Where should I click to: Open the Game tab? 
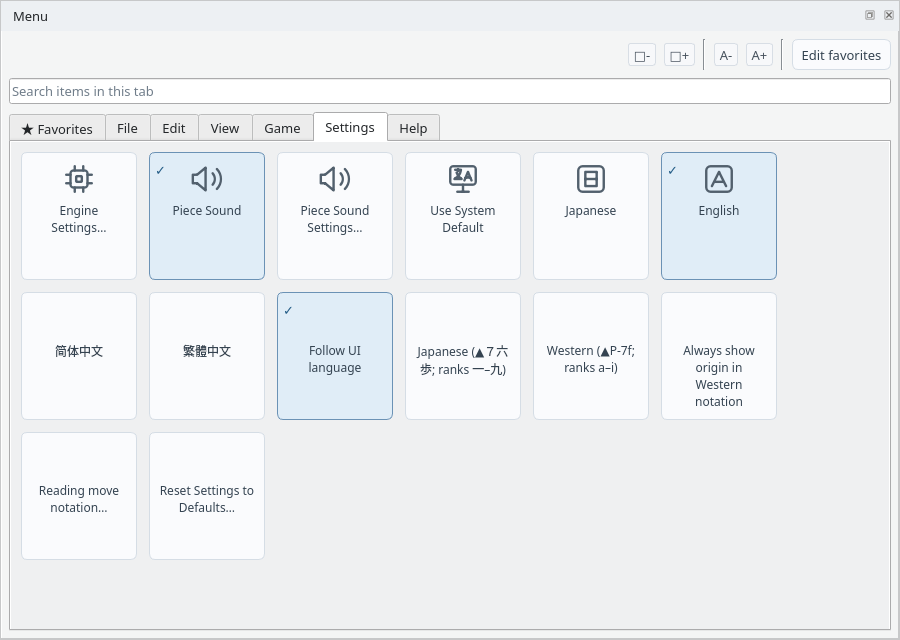(x=282, y=129)
